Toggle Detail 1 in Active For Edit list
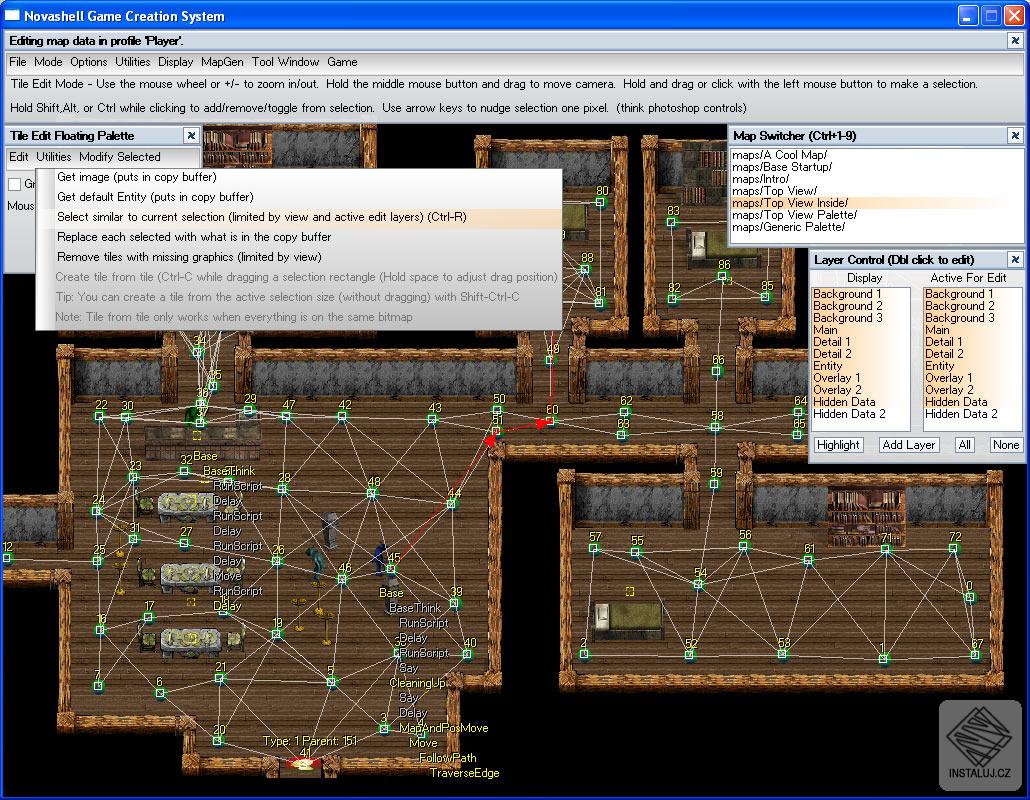The width and height of the screenshot is (1030, 800). [x=973, y=342]
